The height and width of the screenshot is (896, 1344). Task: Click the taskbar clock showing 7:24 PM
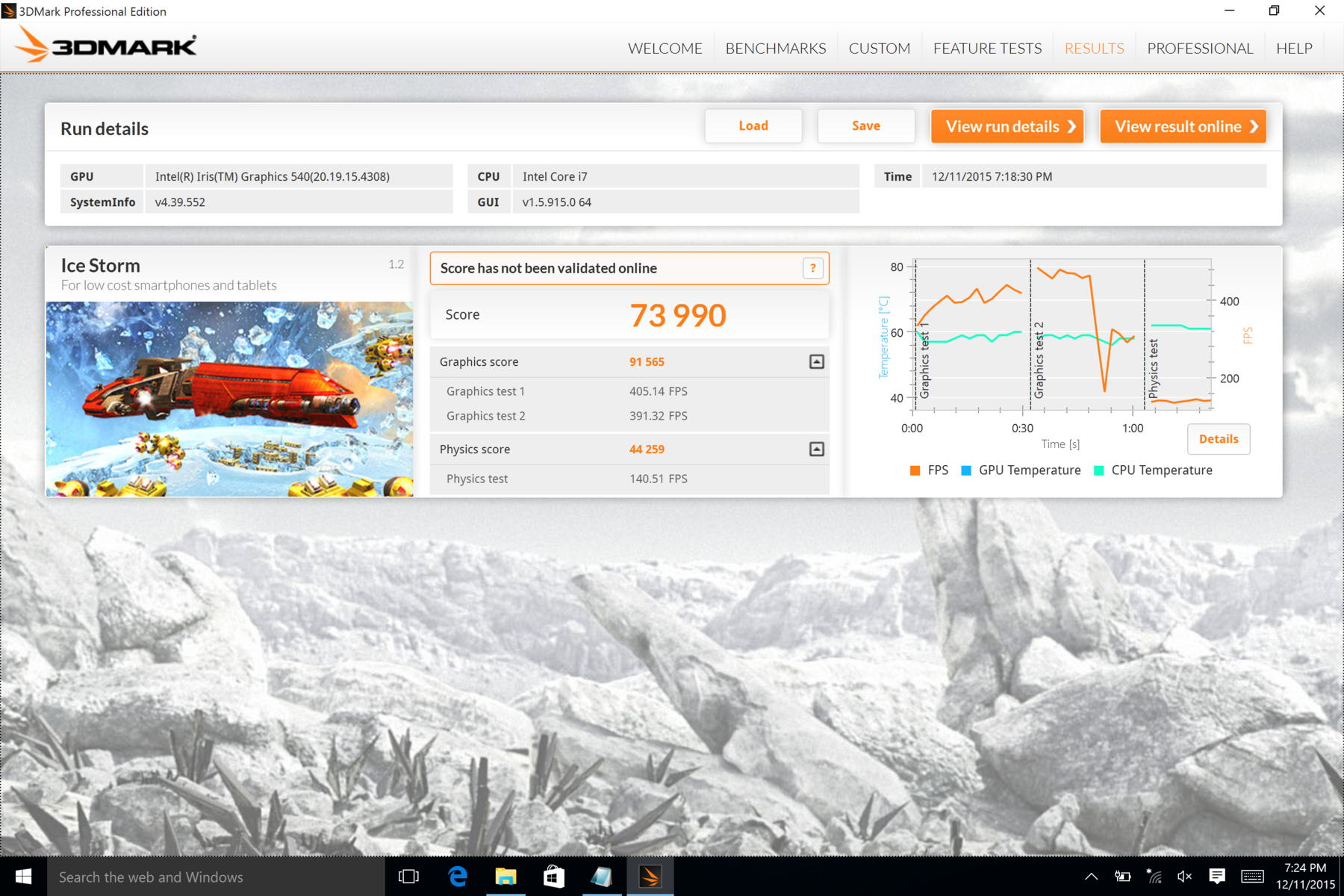point(1305,877)
